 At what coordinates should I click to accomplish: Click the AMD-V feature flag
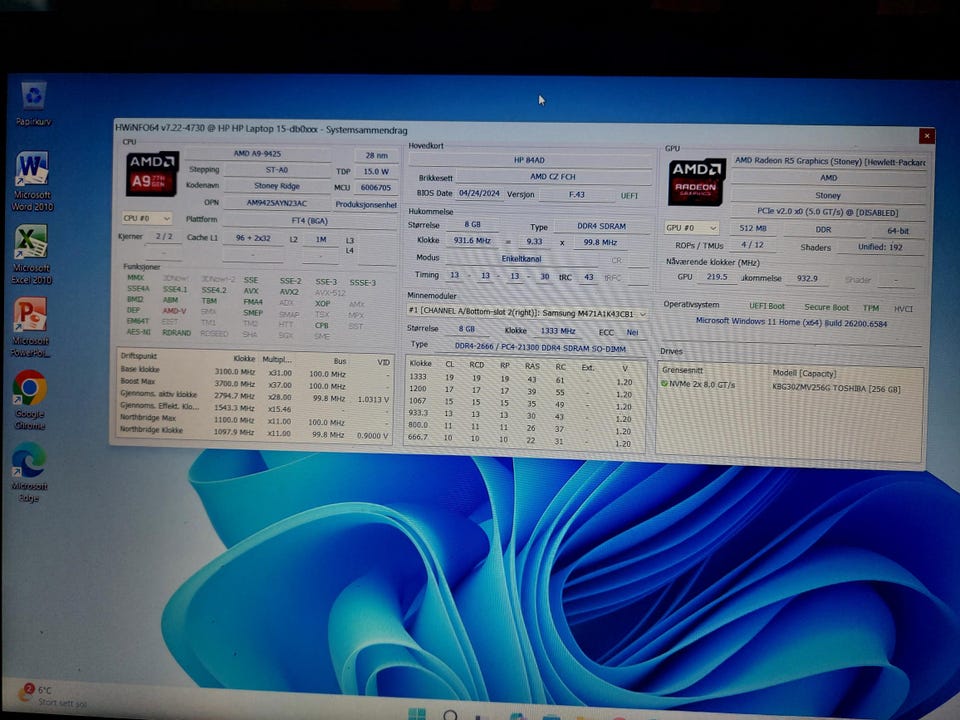point(174,310)
